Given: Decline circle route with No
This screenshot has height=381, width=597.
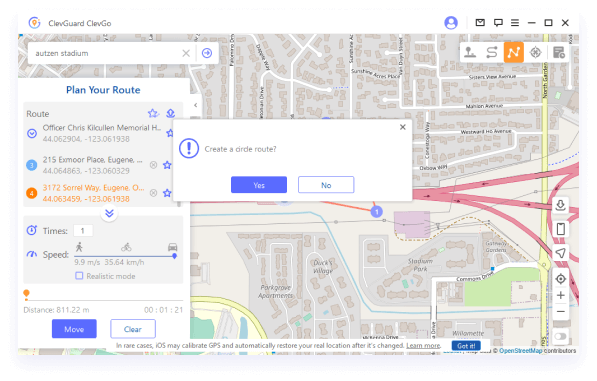Looking at the screenshot, I should tap(326, 185).
